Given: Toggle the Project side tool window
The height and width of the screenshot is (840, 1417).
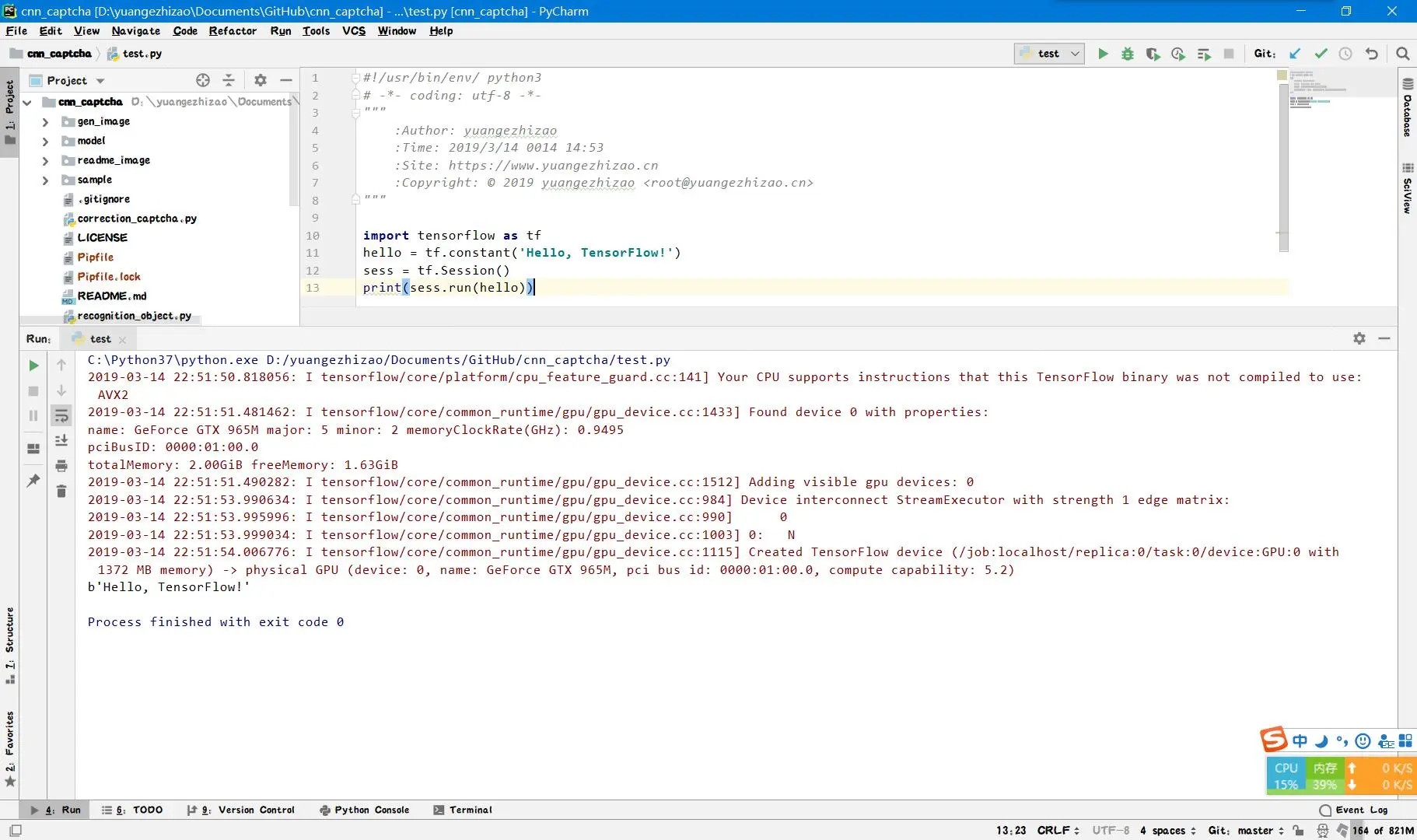Looking at the screenshot, I should coord(9,113).
